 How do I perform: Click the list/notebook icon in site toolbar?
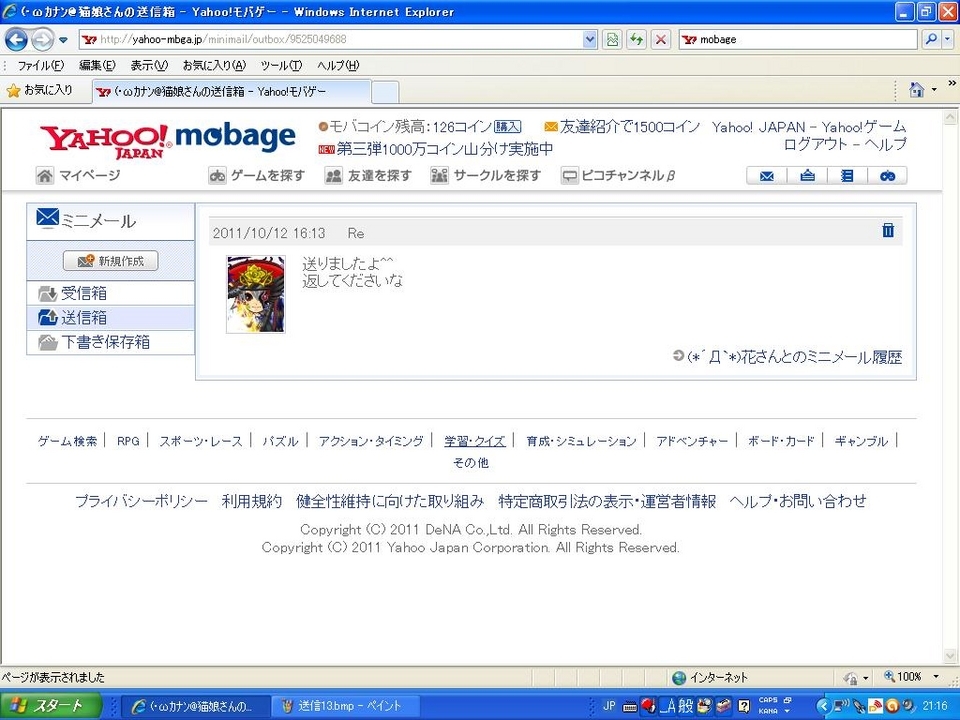(847, 176)
